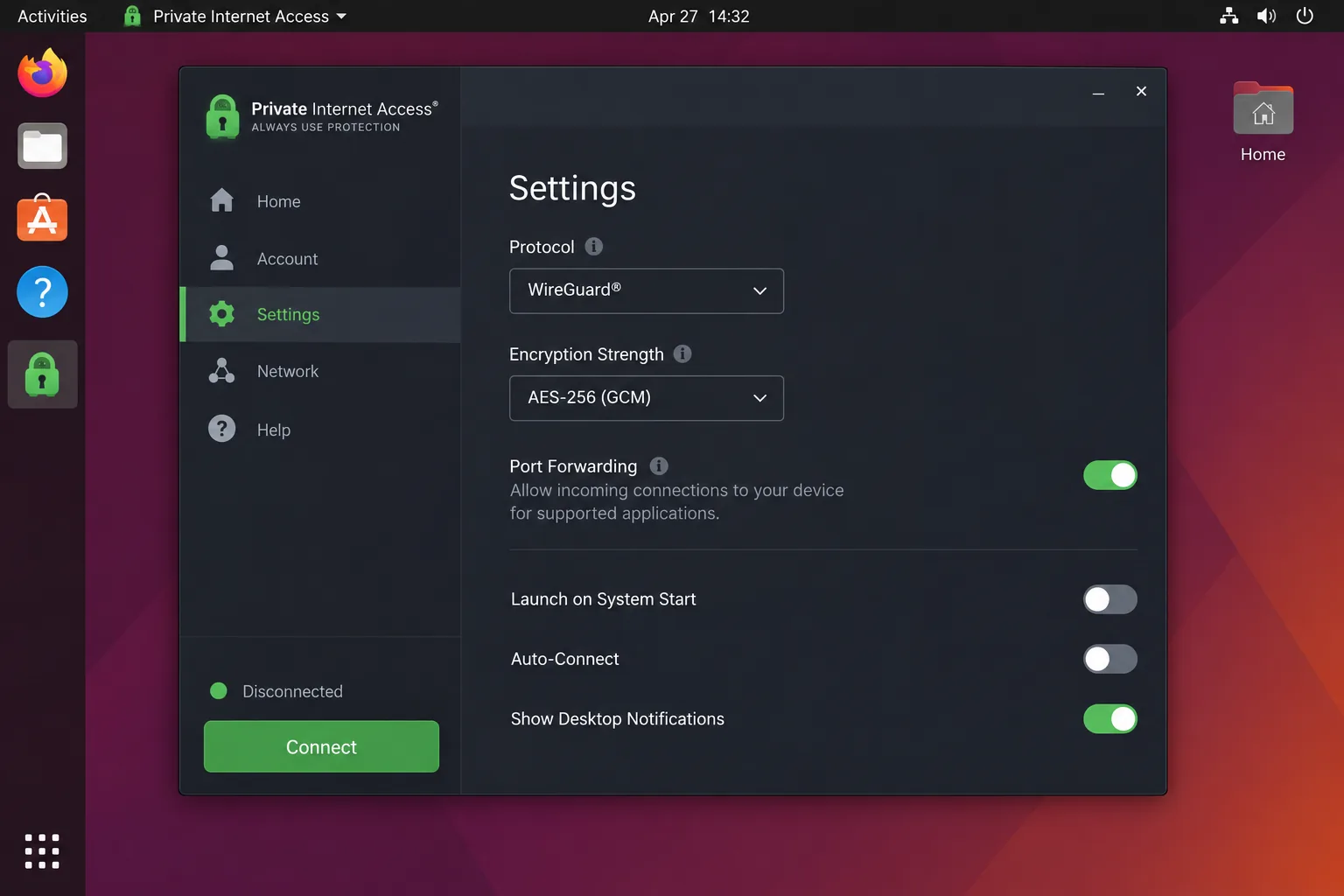Open Activities overview
The image size is (1344, 896).
coord(52,16)
